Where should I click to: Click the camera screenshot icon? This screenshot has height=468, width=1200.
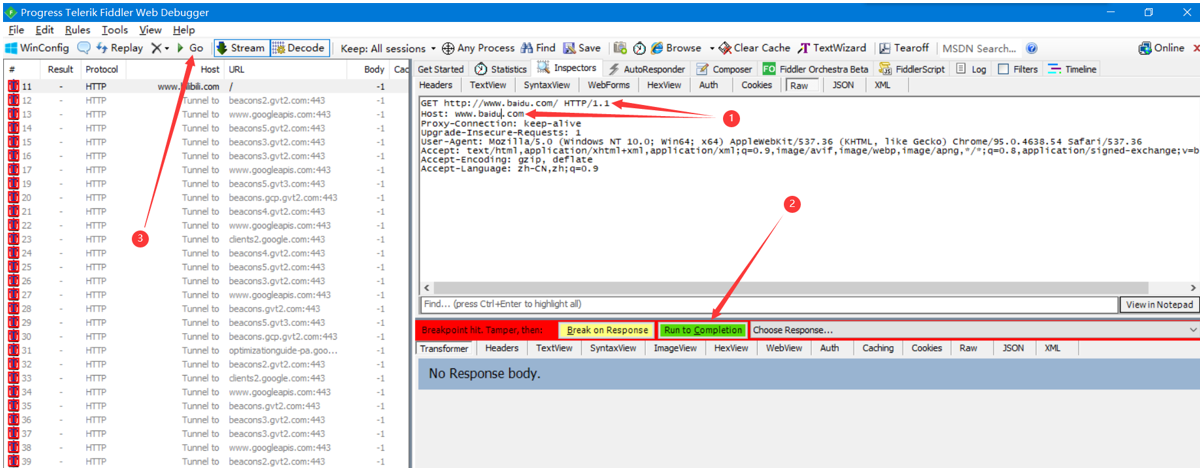coord(620,48)
